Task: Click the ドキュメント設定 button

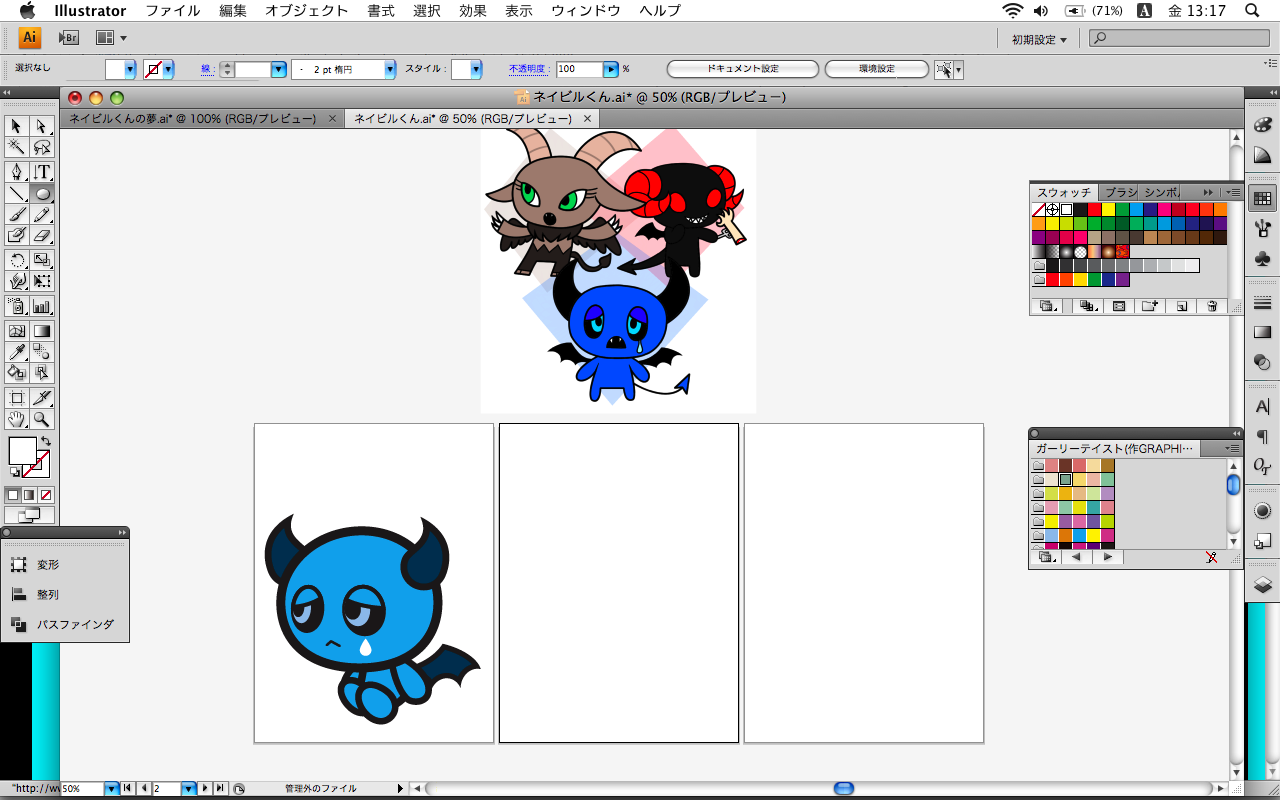Action: 742,69
